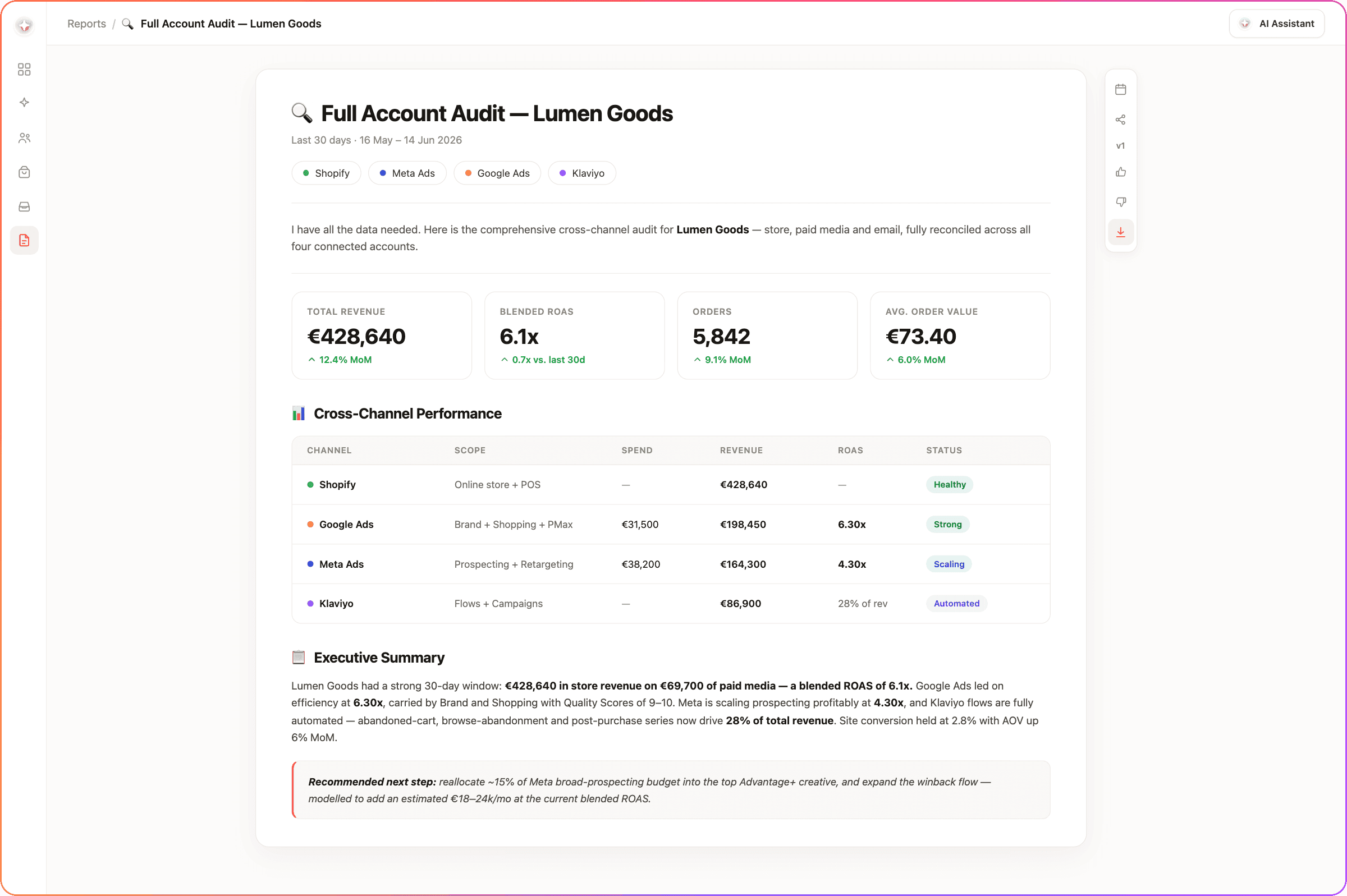1347x896 pixels.
Task: Give thumbs up to the report
Action: 1120,172
